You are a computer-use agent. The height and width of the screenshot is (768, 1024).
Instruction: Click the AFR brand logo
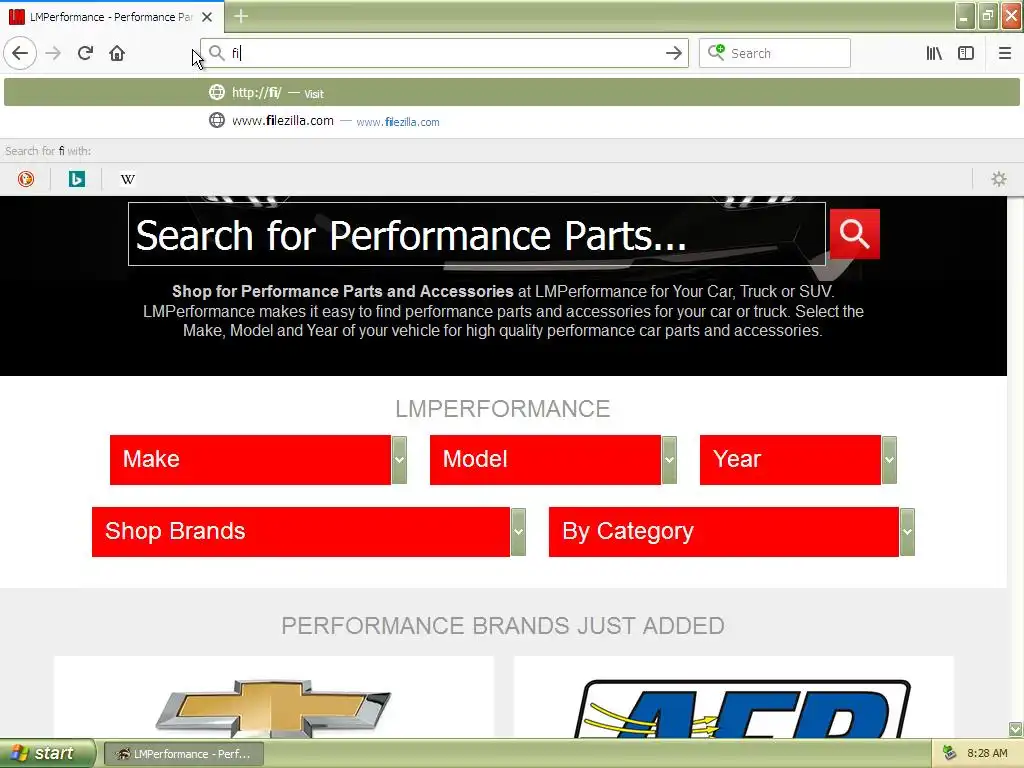743,709
